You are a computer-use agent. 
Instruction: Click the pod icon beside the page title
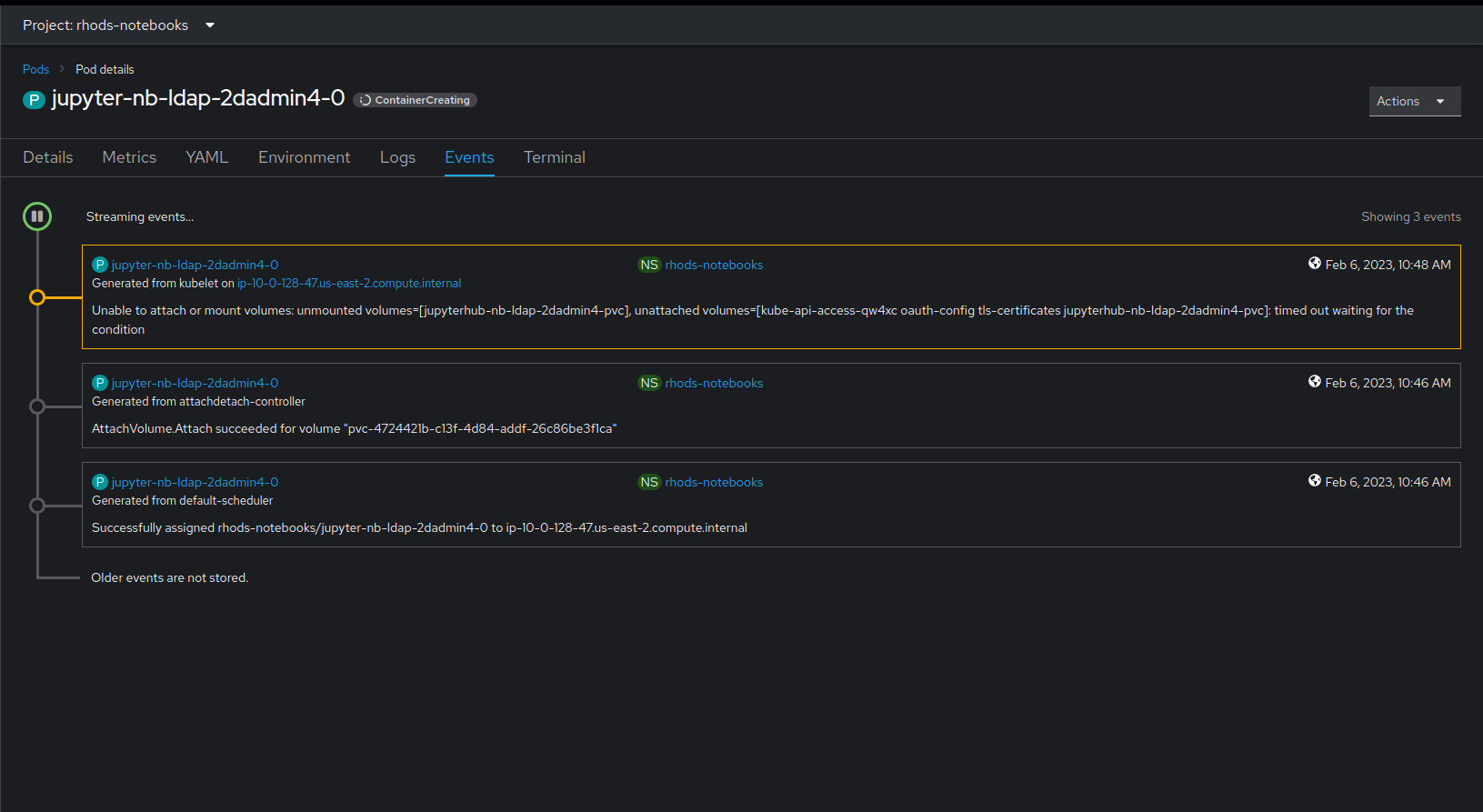tap(34, 100)
